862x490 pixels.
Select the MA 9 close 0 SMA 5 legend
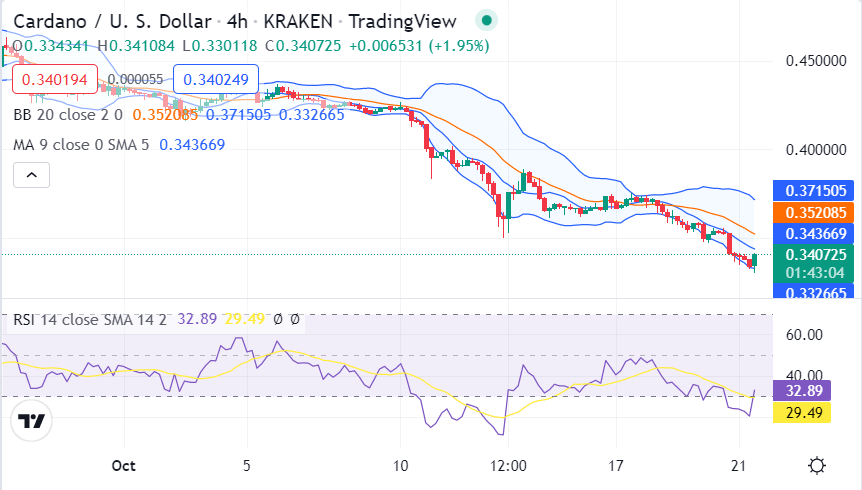(81, 145)
